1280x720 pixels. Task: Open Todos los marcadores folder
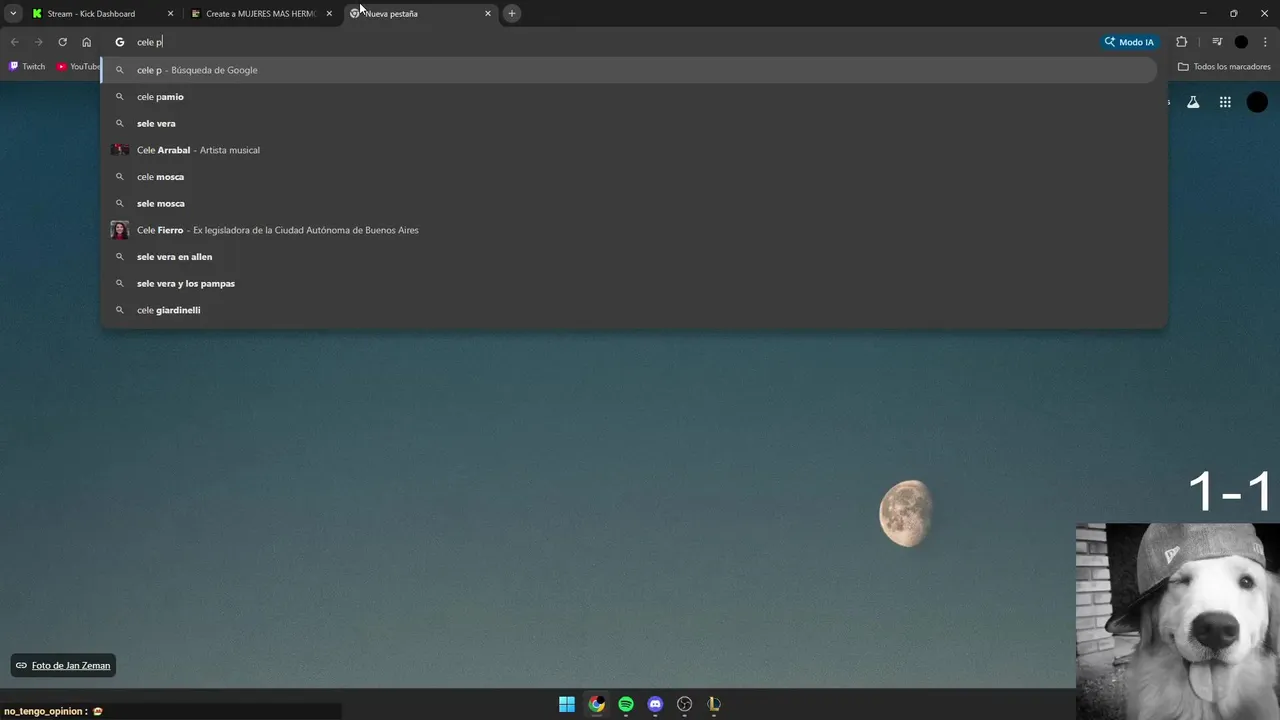point(1224,67)
